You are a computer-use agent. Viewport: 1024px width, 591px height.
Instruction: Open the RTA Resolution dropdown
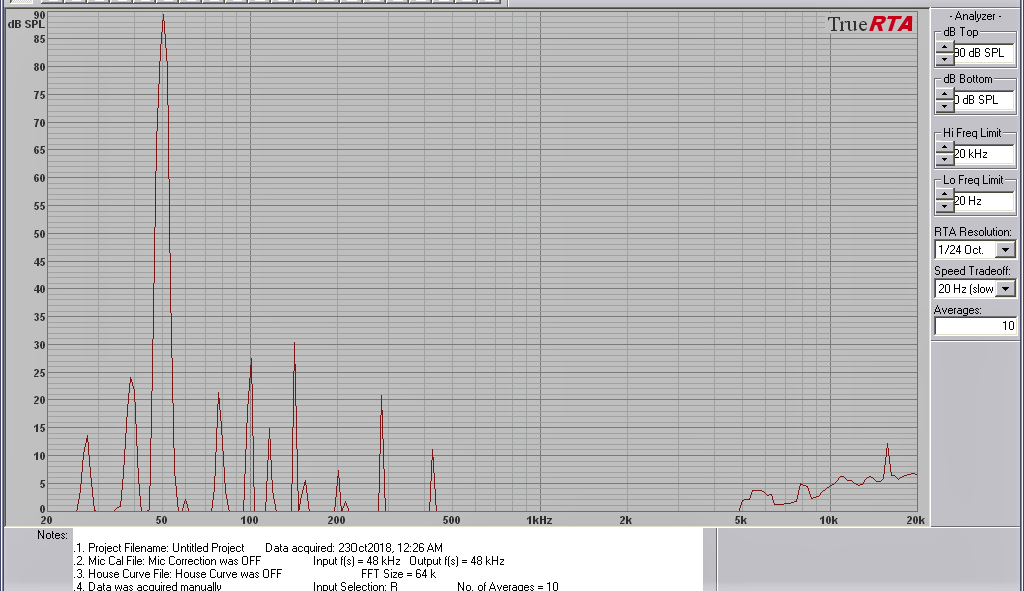pyautogui.click(x=1006, y=249)
